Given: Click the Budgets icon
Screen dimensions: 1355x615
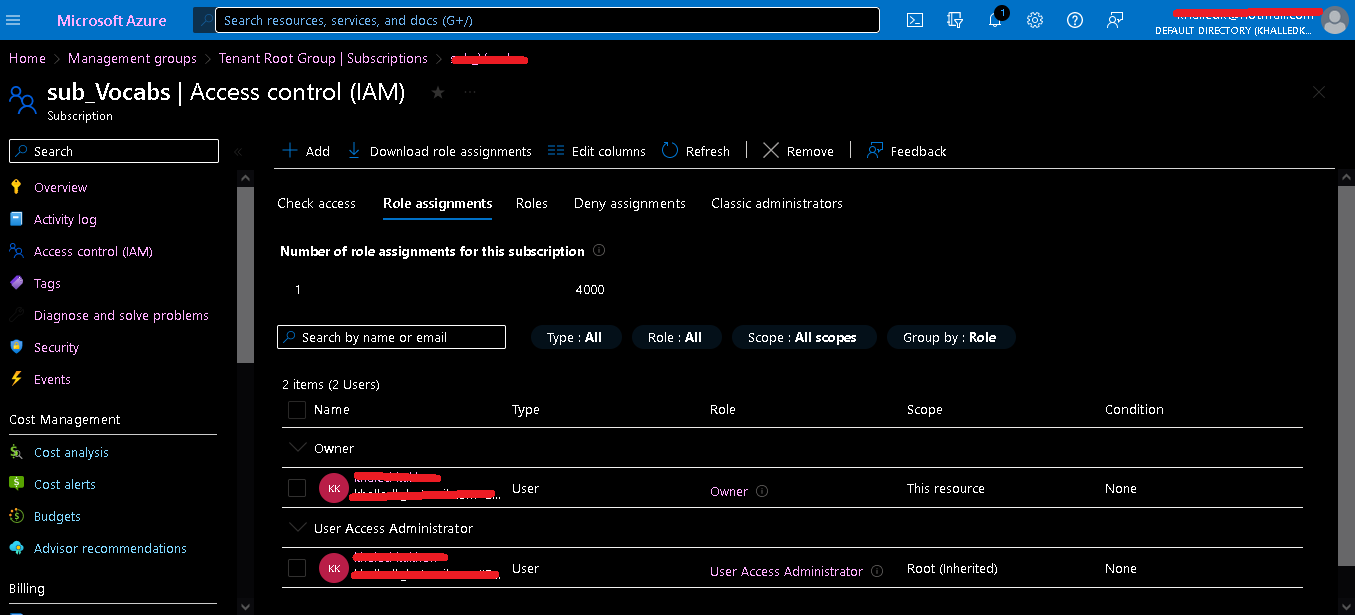Looking at the screenshot, I should [16, 516].
